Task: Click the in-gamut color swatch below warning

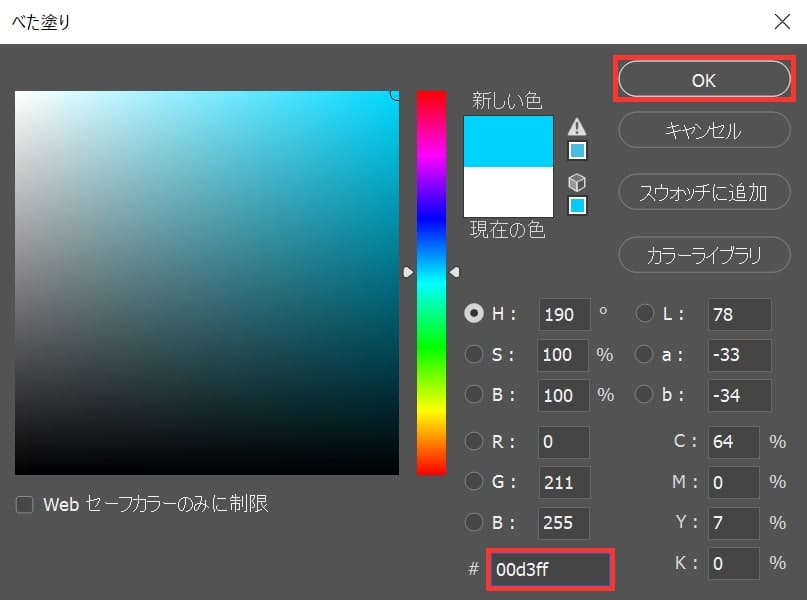Action: 577,151
